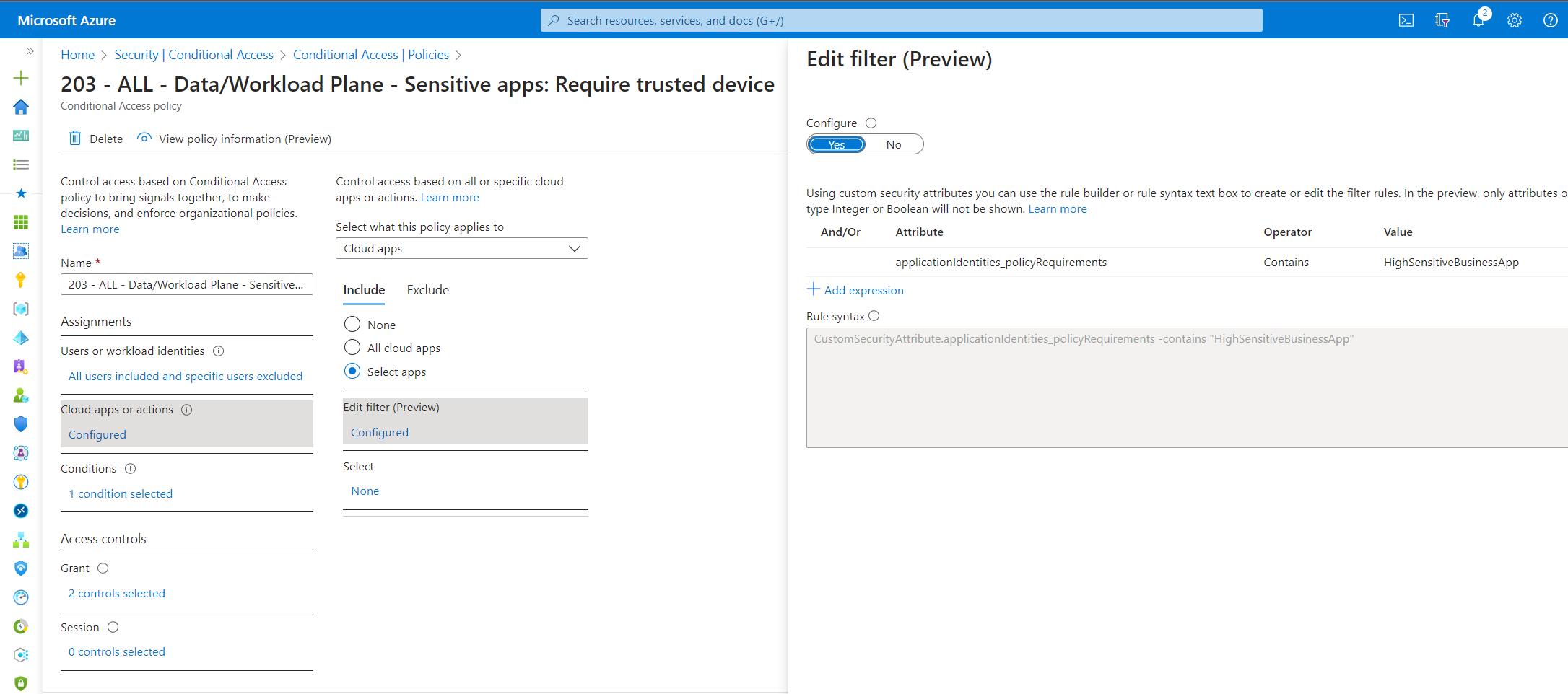The width and height of the screenshot is (1568, 694).
Task: Open Notifications bell icon
Action: click(x=1478, y=20)
